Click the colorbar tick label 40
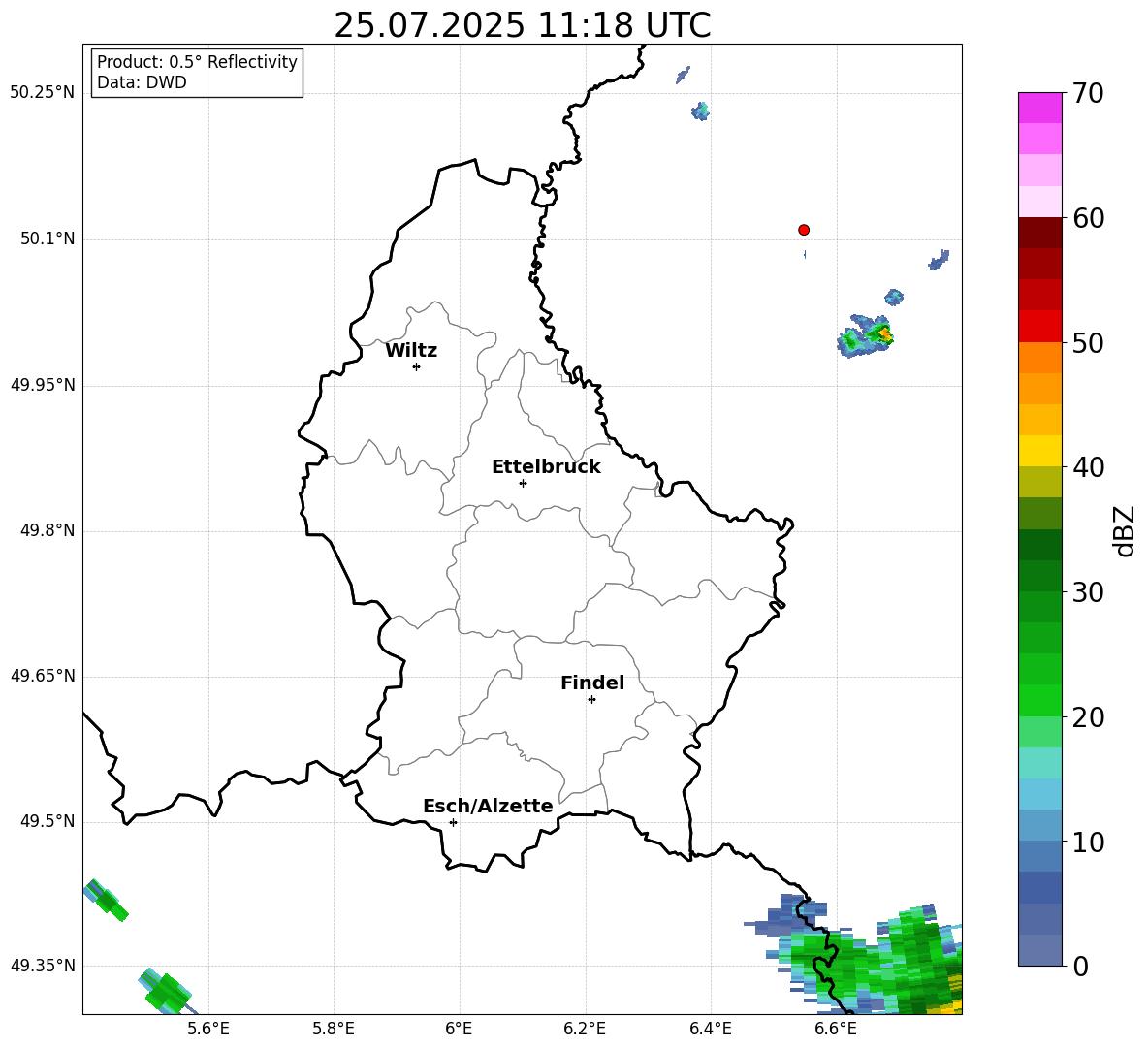Screen dimensions: 1148x1048 click(1088, 467)
